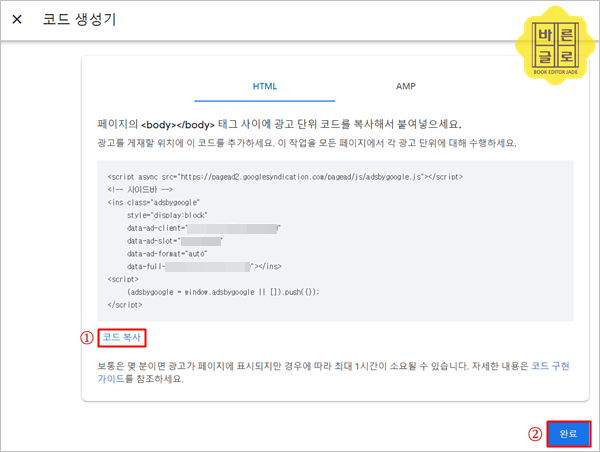
Task: Click the 코드 복사 link
Action: [x=122, y=338]
